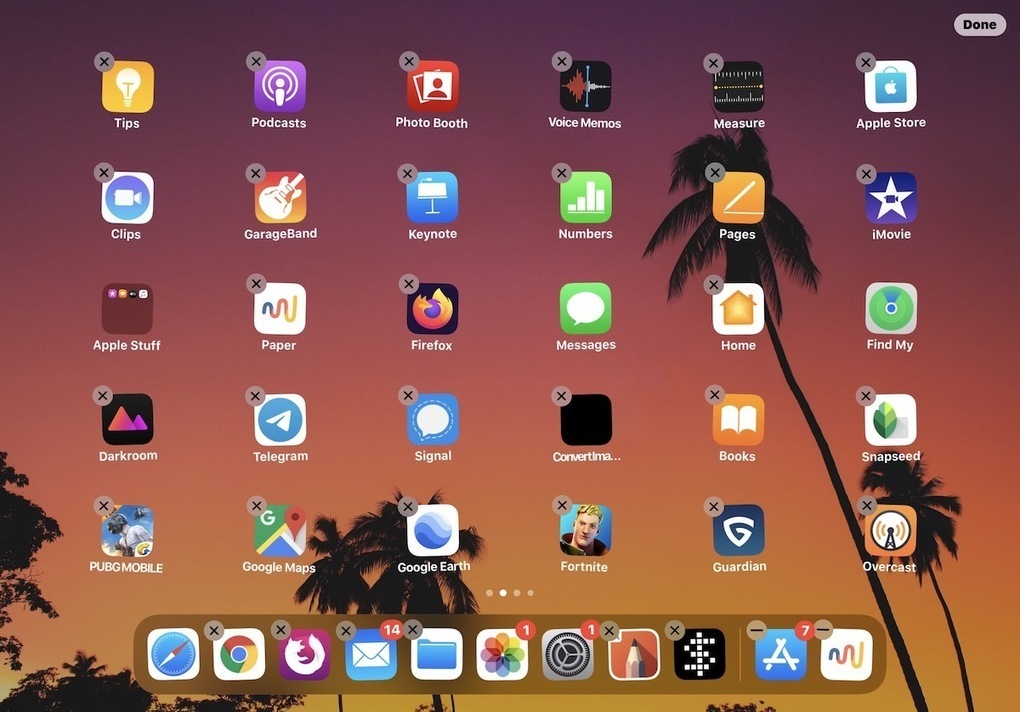Delete GarageBand via its X badge
This screenshot has width=1020, height=712.
coord(256,174)
